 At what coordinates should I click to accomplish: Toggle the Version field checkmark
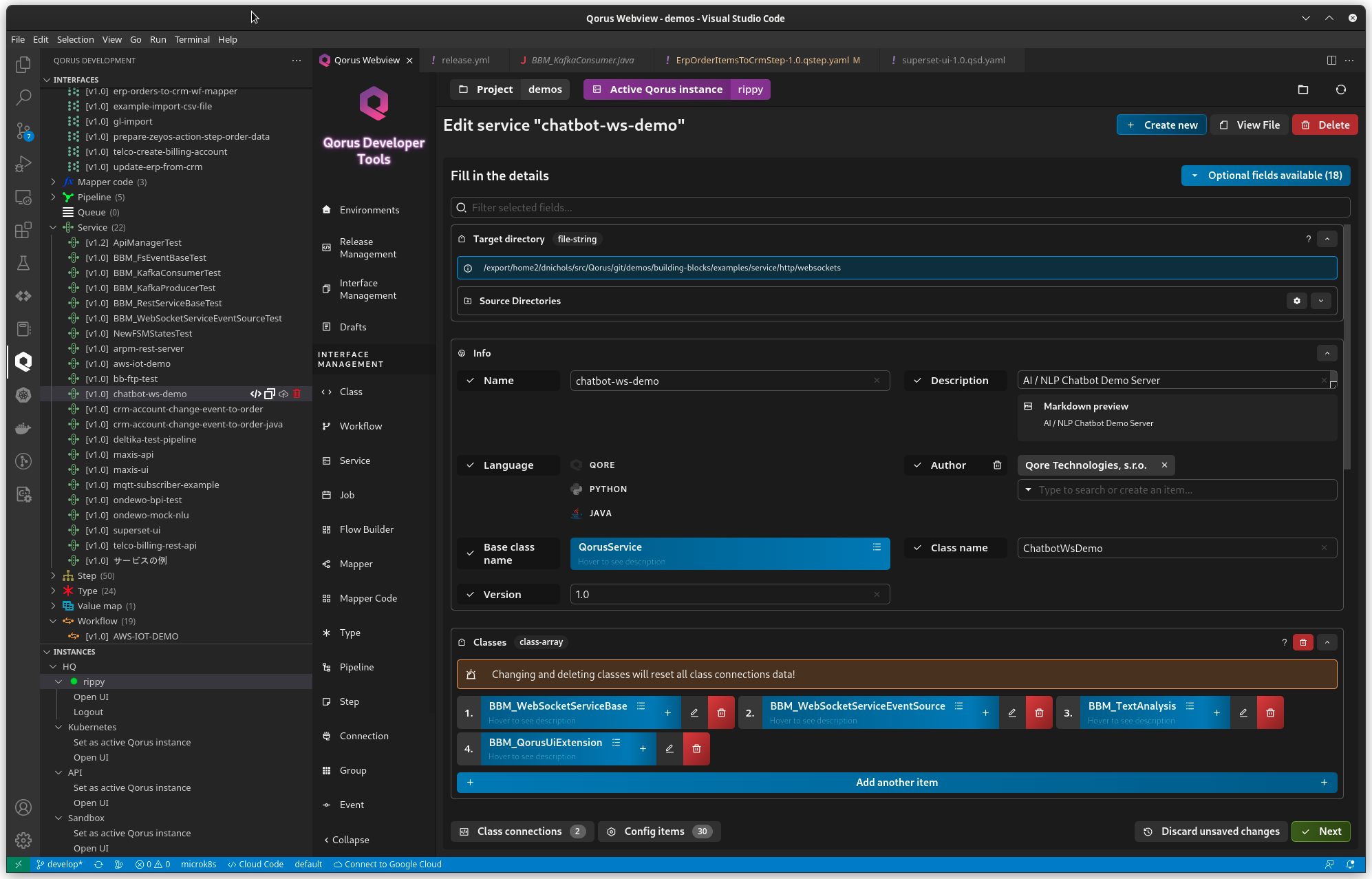470,595
